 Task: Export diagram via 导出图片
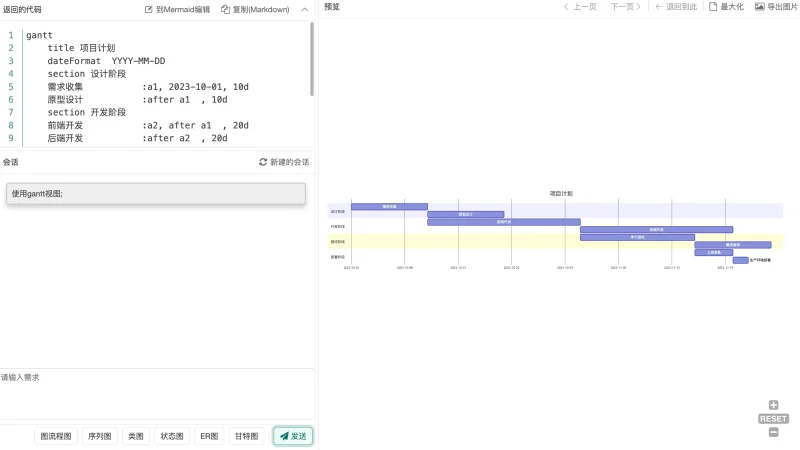point(776,7)
